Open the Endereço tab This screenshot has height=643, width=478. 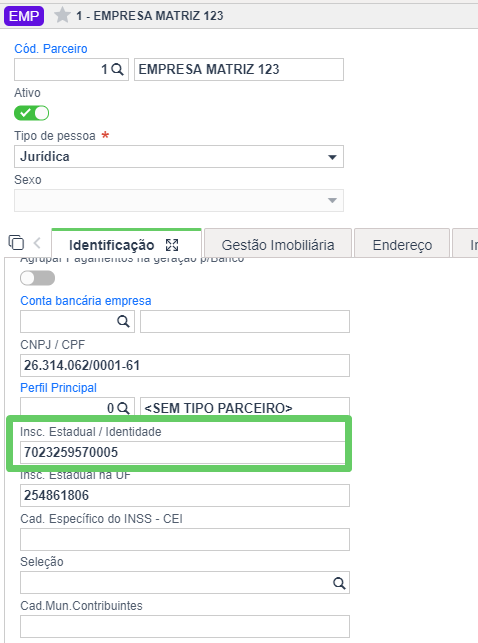tap(402, 245)
